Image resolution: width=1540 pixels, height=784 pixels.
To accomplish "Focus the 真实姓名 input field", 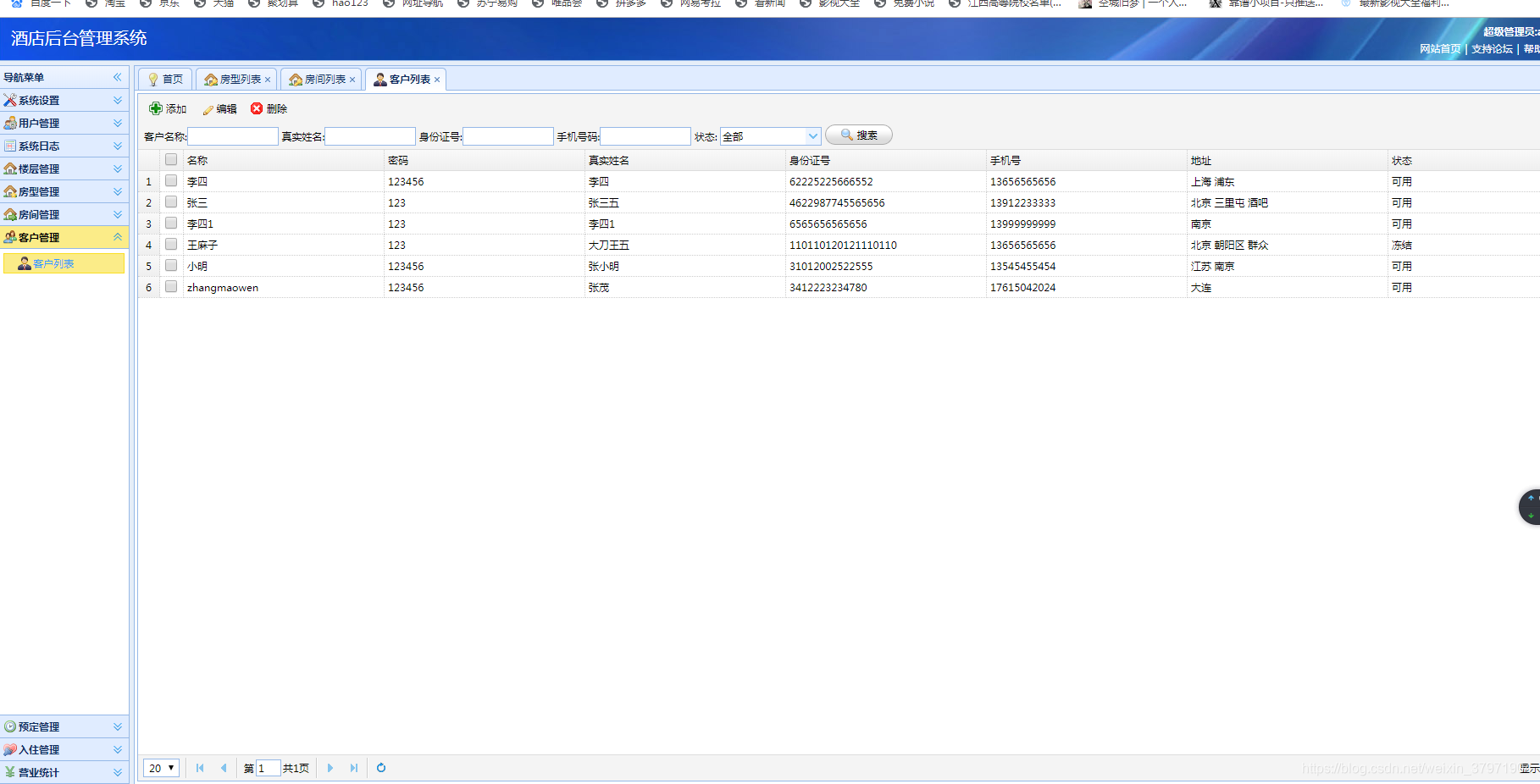I will (x=370, y=136).
